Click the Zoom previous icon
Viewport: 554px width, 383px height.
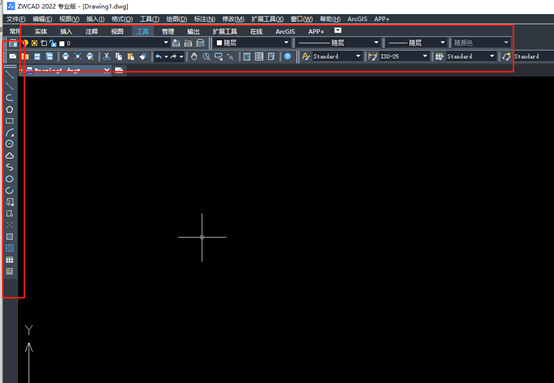[x=231, y=57]
